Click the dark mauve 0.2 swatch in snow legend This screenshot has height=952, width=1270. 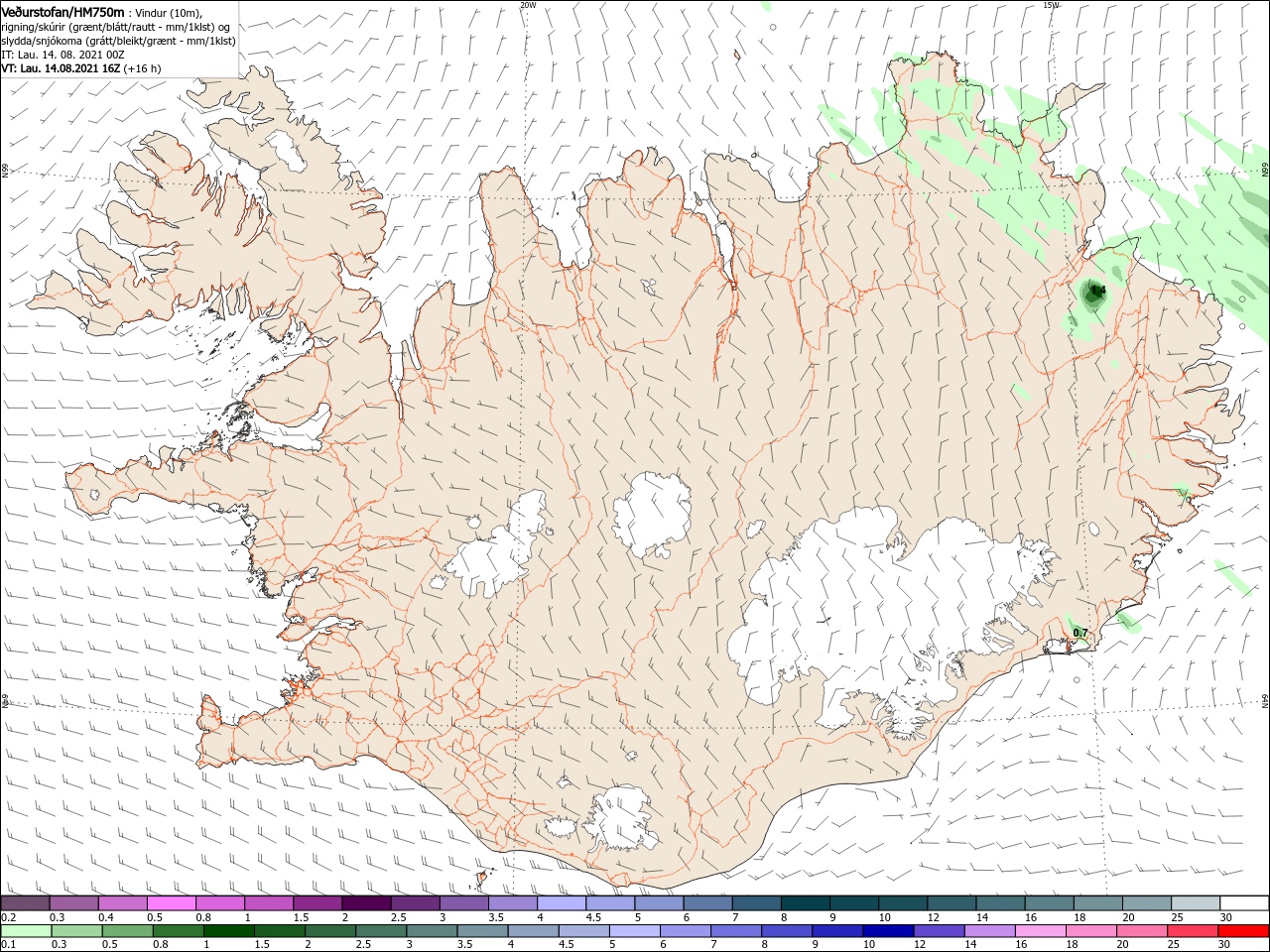25,903
